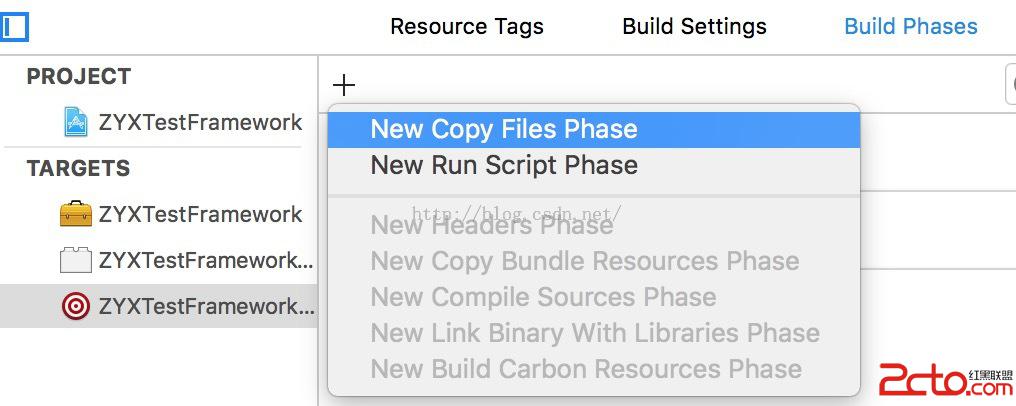Select the white bundle target icon
Viewport: 1016px width, 406px height.
click(x=76, y=260)
